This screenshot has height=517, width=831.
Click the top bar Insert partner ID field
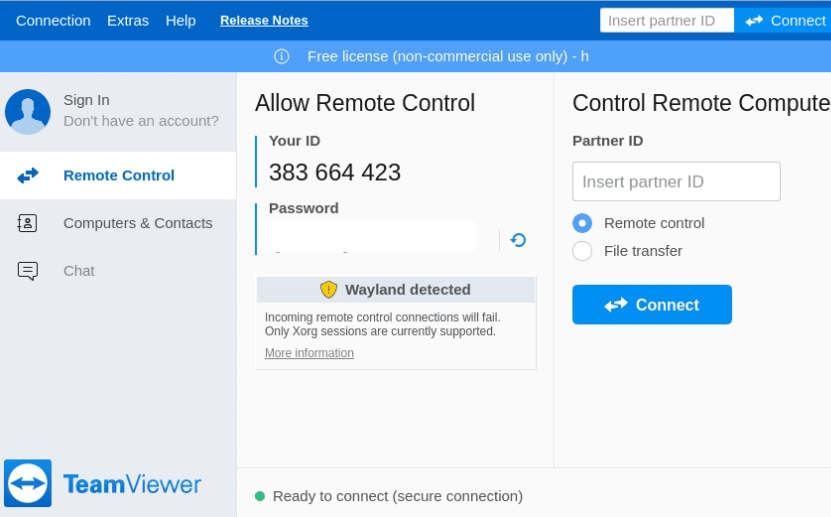[x=666, y=20]
